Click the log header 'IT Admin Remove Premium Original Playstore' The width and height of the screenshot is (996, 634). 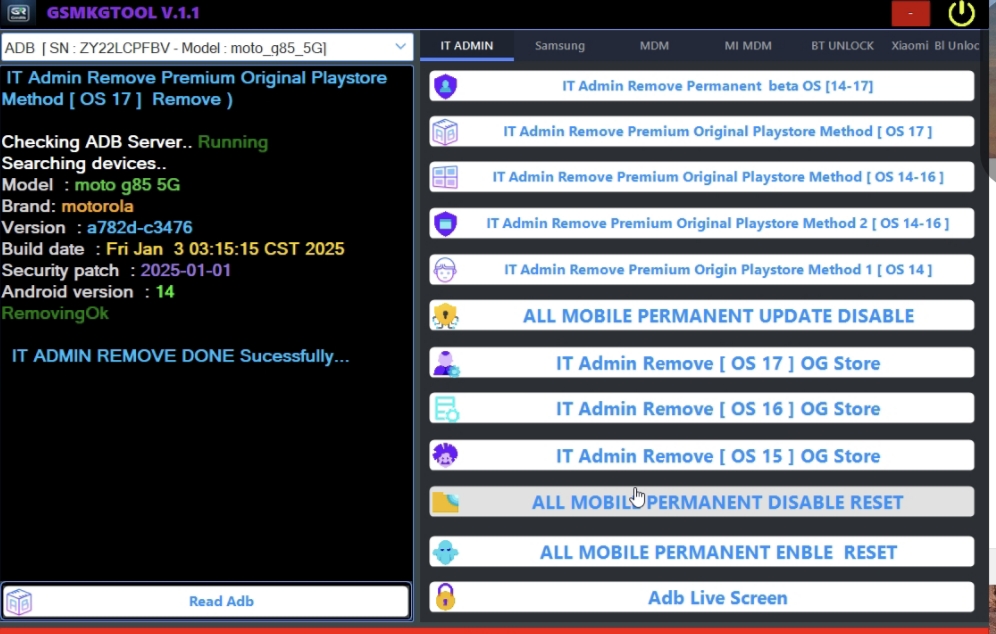pyautogui.click(x=196, y=78)
